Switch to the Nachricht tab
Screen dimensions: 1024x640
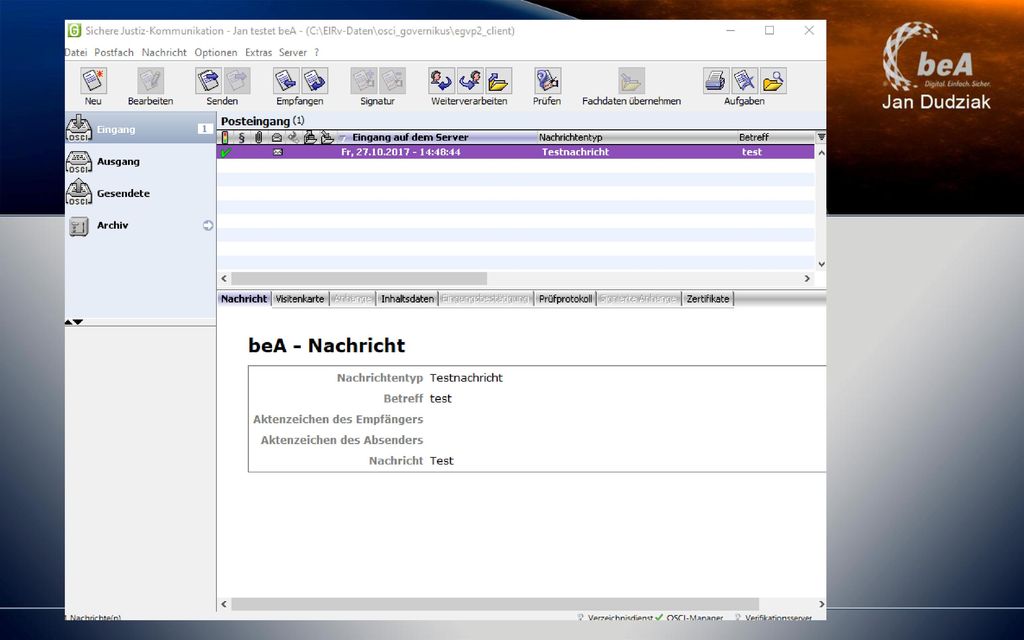click(244, 298)
